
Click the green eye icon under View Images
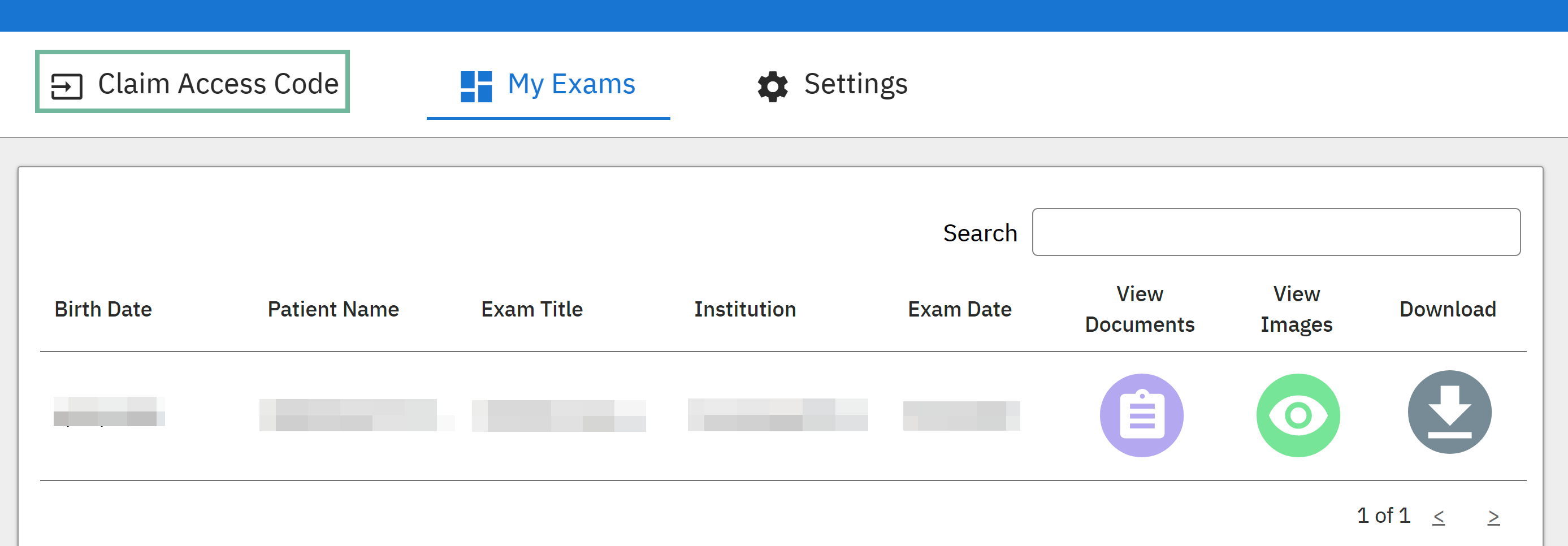1297,414
